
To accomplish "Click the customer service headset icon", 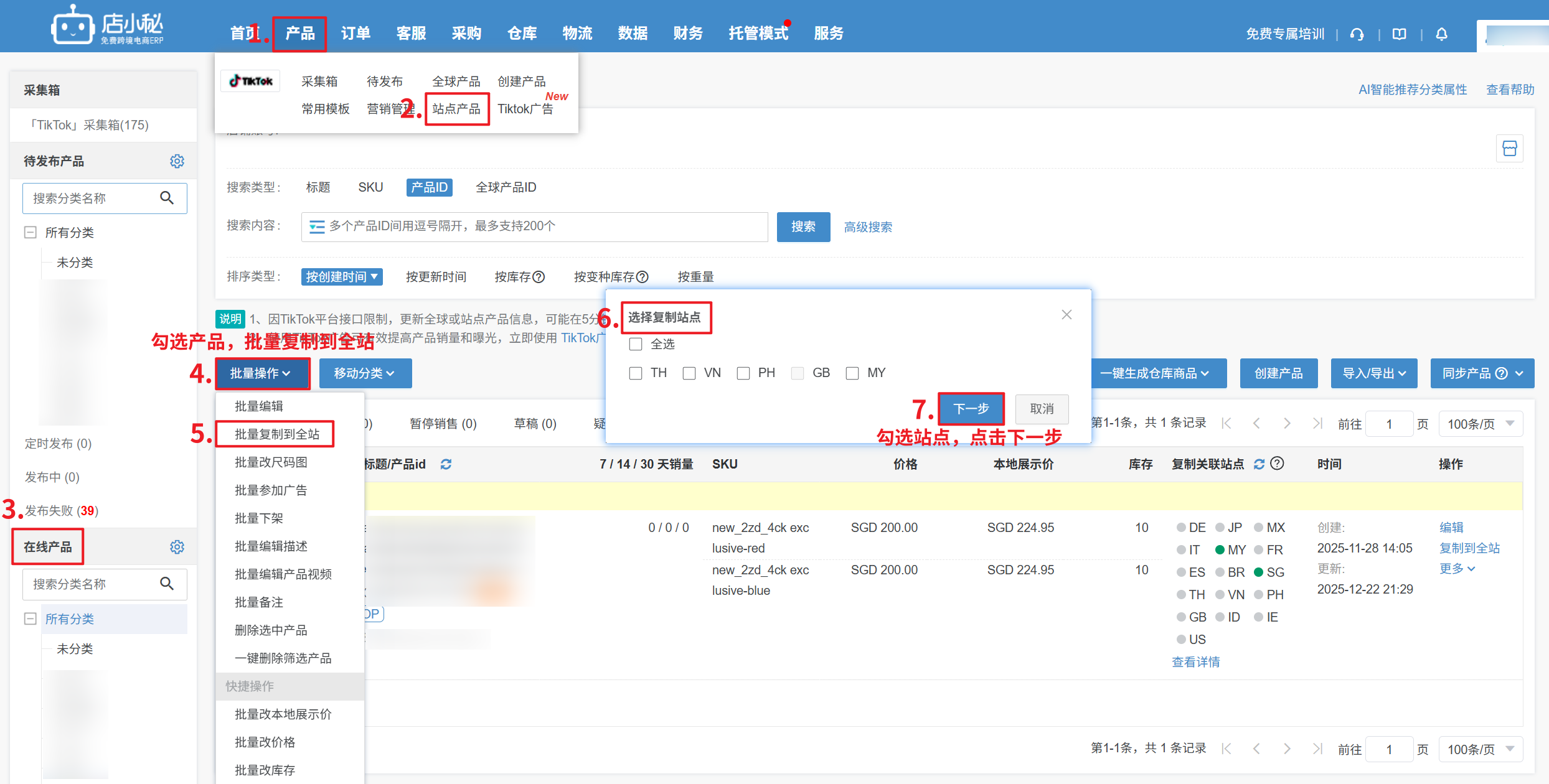I will pyautogui.click(x=1357, y=34).
